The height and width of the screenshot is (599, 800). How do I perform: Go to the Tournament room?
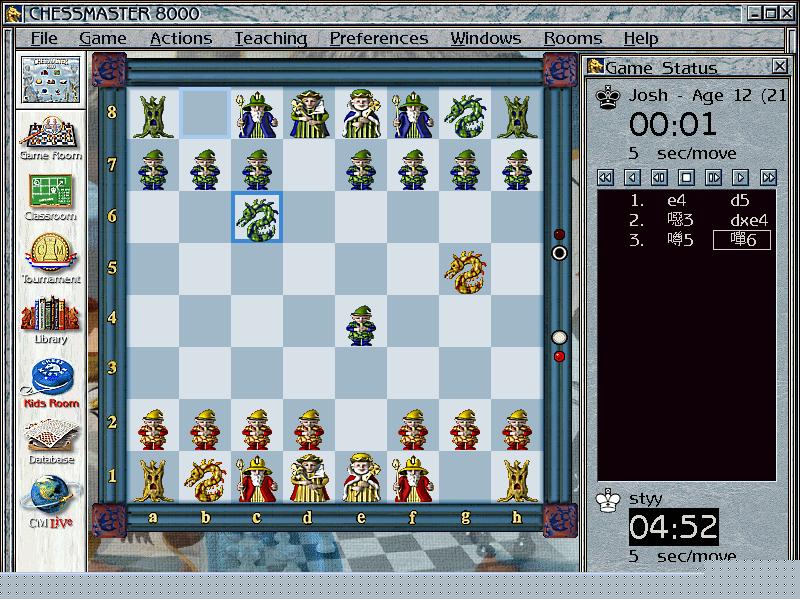pos(50,259)
